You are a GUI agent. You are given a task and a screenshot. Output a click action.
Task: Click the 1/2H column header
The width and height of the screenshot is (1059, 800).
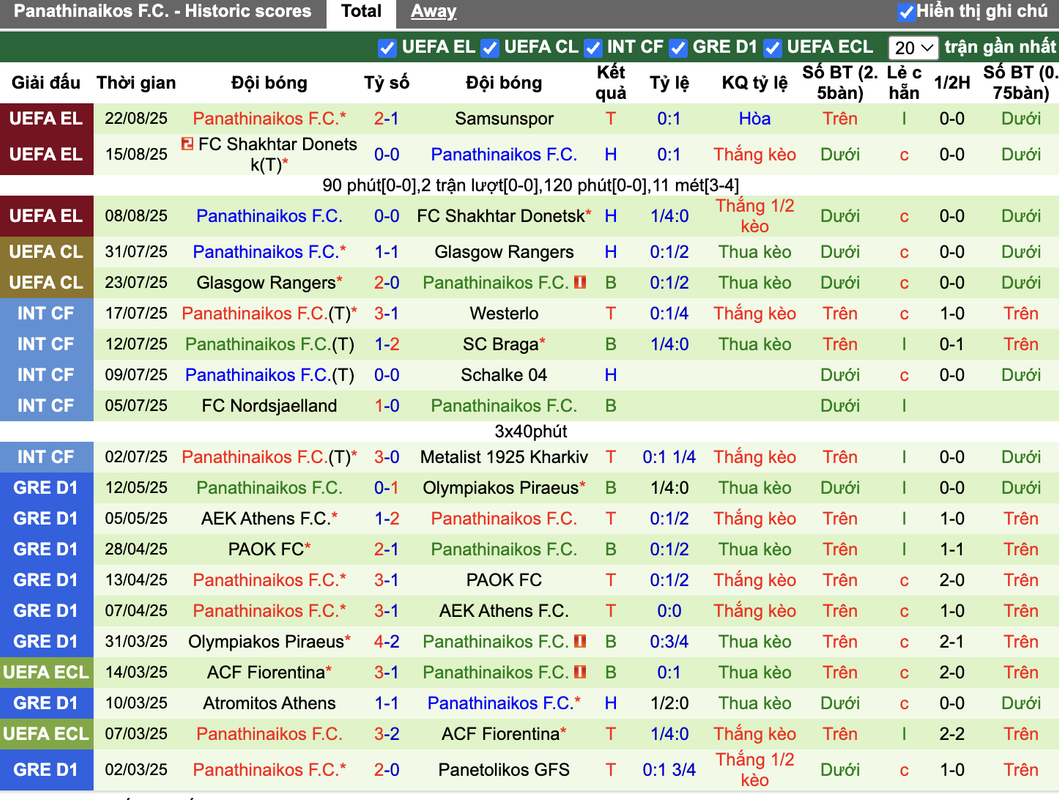952,83
